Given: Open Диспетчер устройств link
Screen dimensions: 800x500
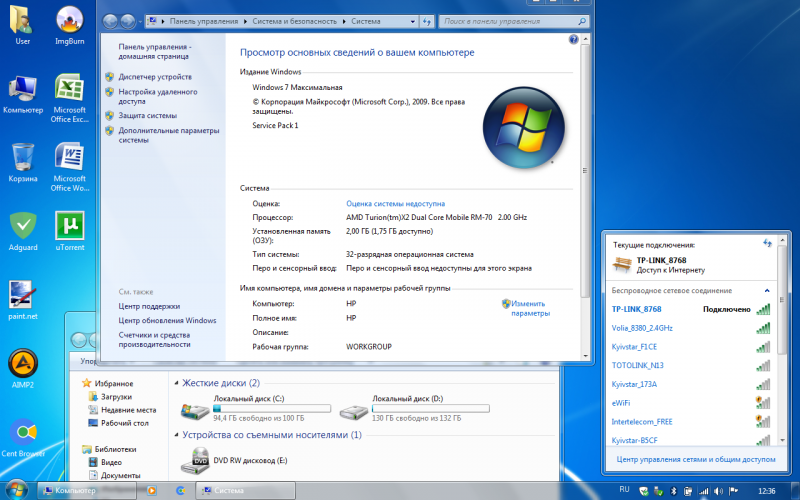Looking at the screenshot, I should pyautogui.click(x=155, y=77).
